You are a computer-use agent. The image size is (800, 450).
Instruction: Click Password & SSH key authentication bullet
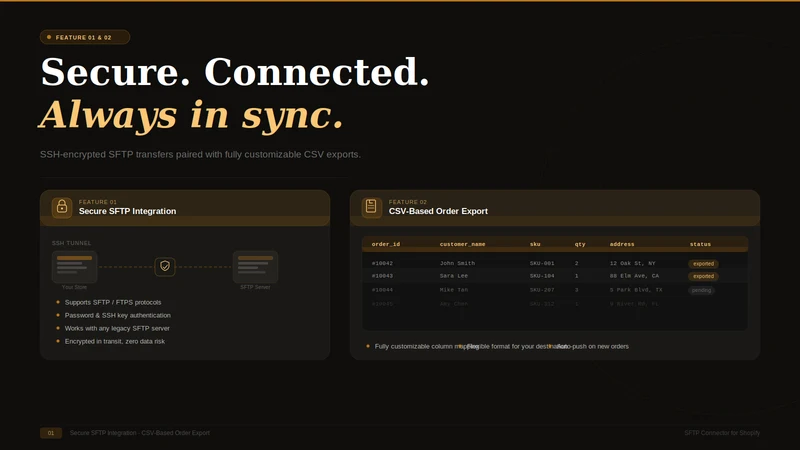click(117, 315)
